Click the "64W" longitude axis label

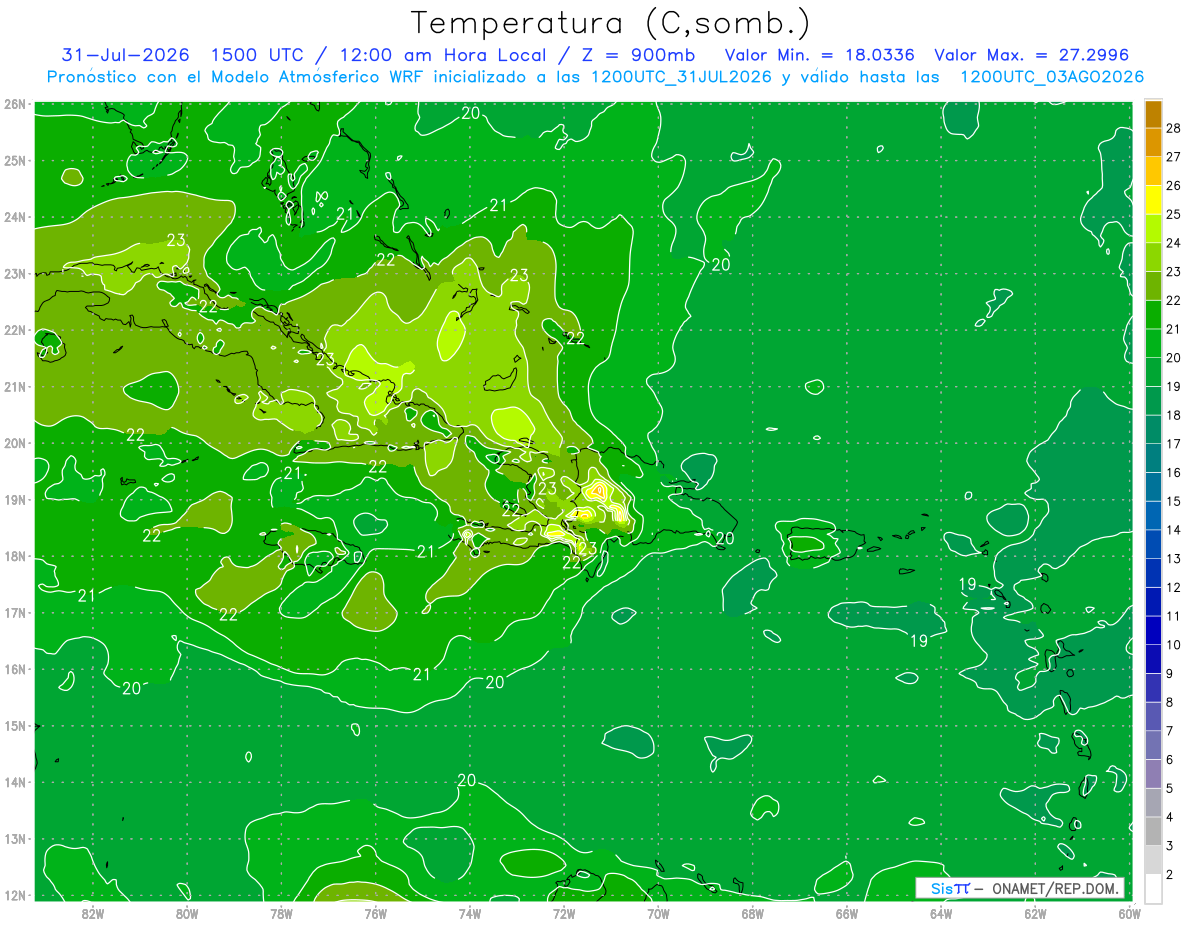click(x=941, y=913)
